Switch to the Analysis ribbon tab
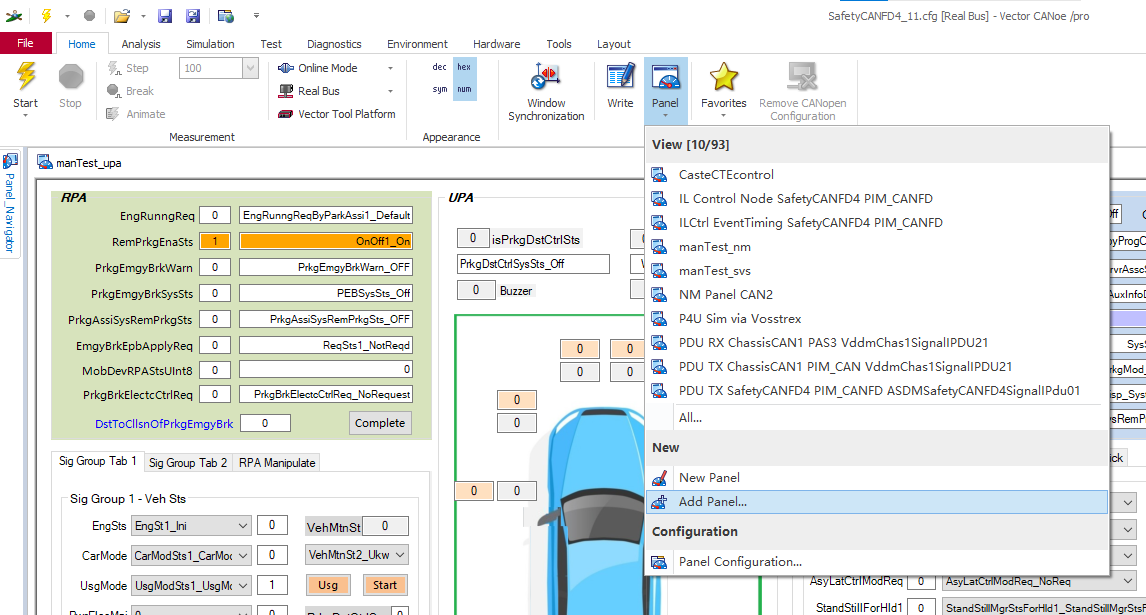The height and width of the screenshot is (615, 1146). pos(140,44)
